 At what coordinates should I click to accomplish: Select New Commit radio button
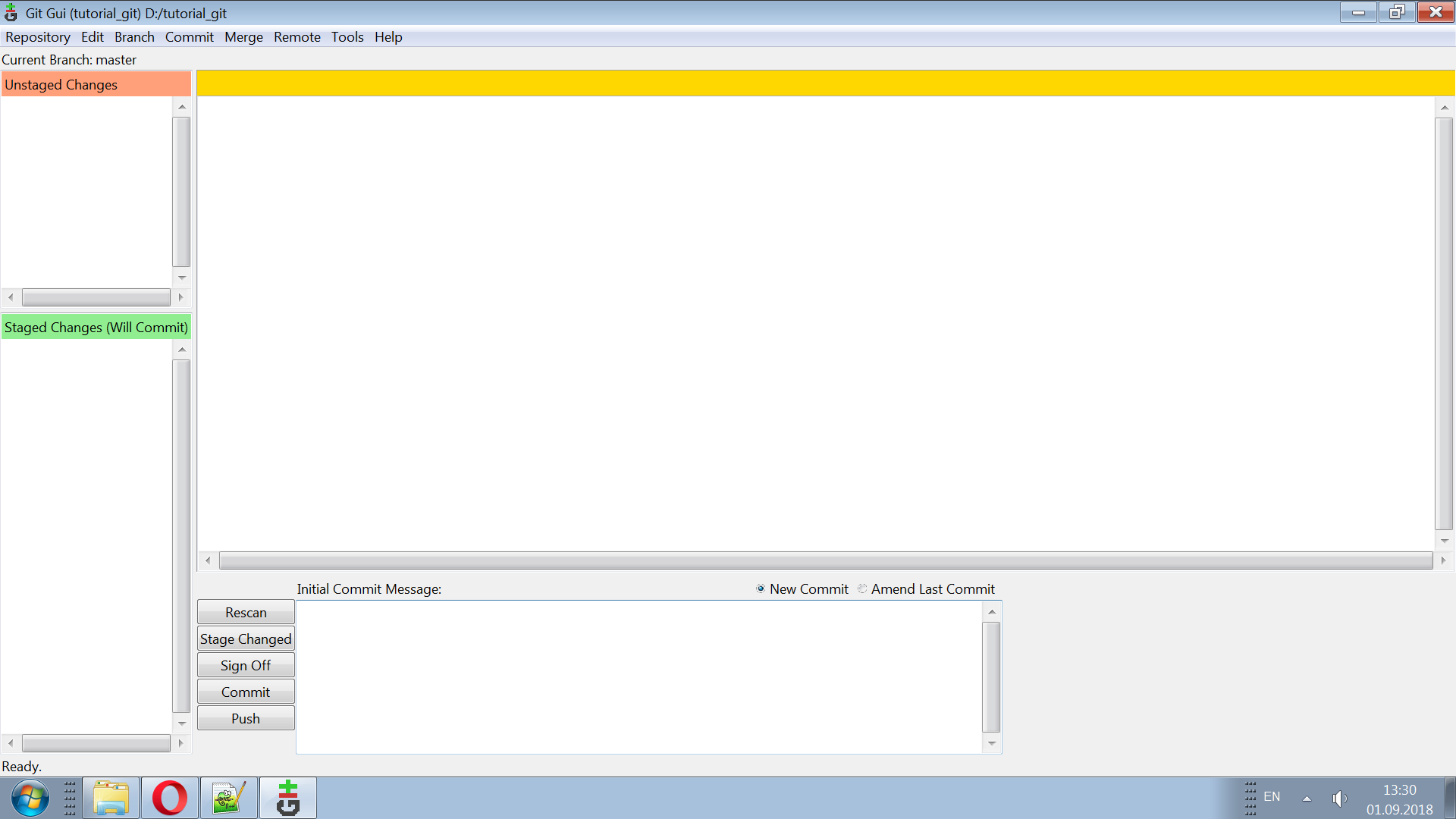tap(761, 589)
